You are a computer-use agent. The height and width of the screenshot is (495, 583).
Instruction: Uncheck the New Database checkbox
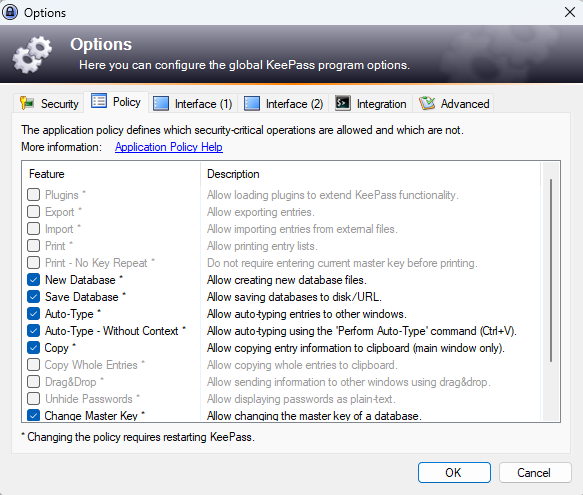point(33,280)
